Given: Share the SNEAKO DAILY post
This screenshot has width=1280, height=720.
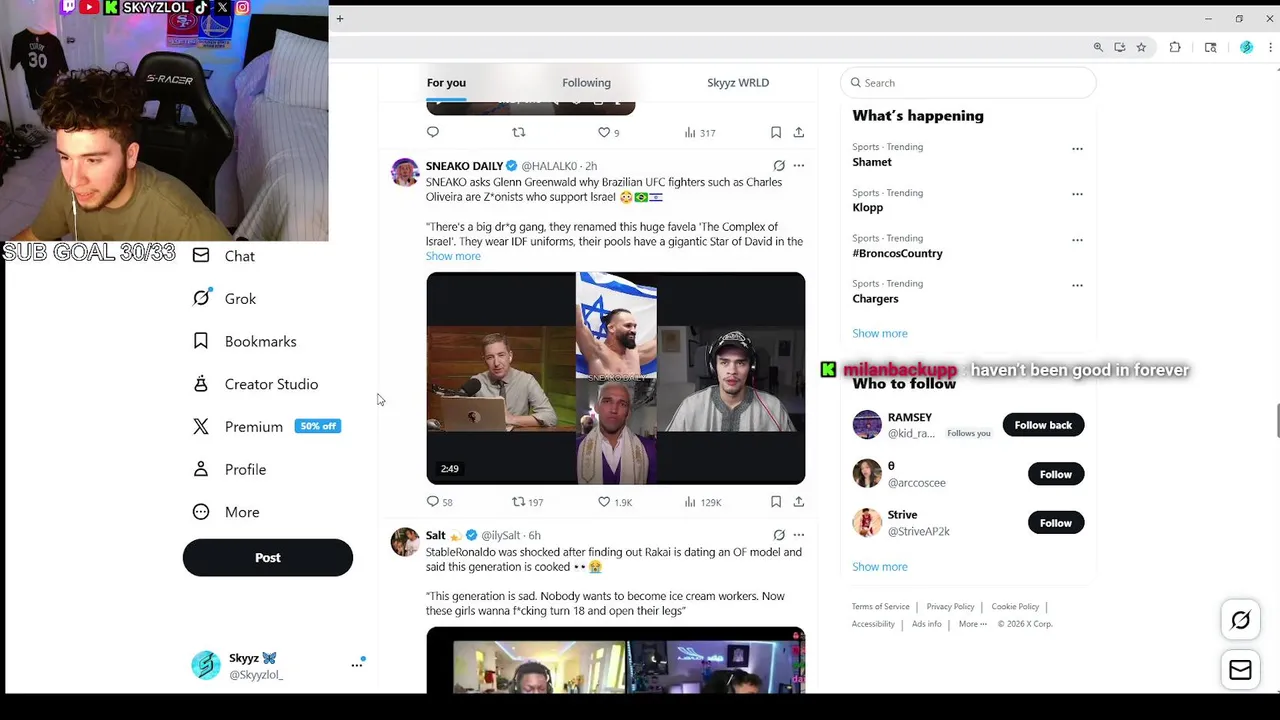Looking at the screenshot, I should [798, 502].
